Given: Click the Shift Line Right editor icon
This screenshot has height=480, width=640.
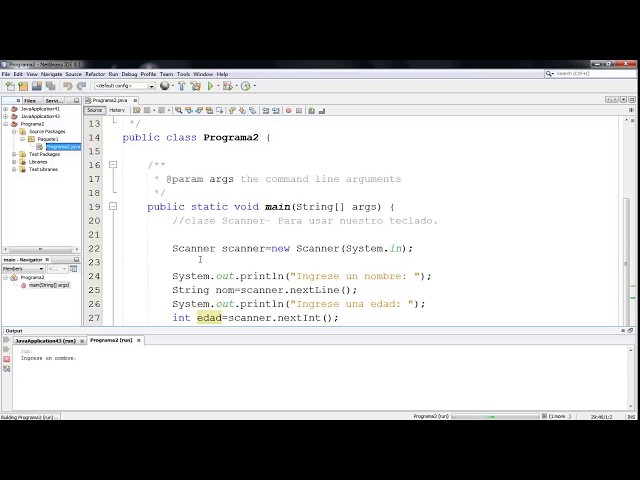Looking at the screenshot, I should (276, 111).
